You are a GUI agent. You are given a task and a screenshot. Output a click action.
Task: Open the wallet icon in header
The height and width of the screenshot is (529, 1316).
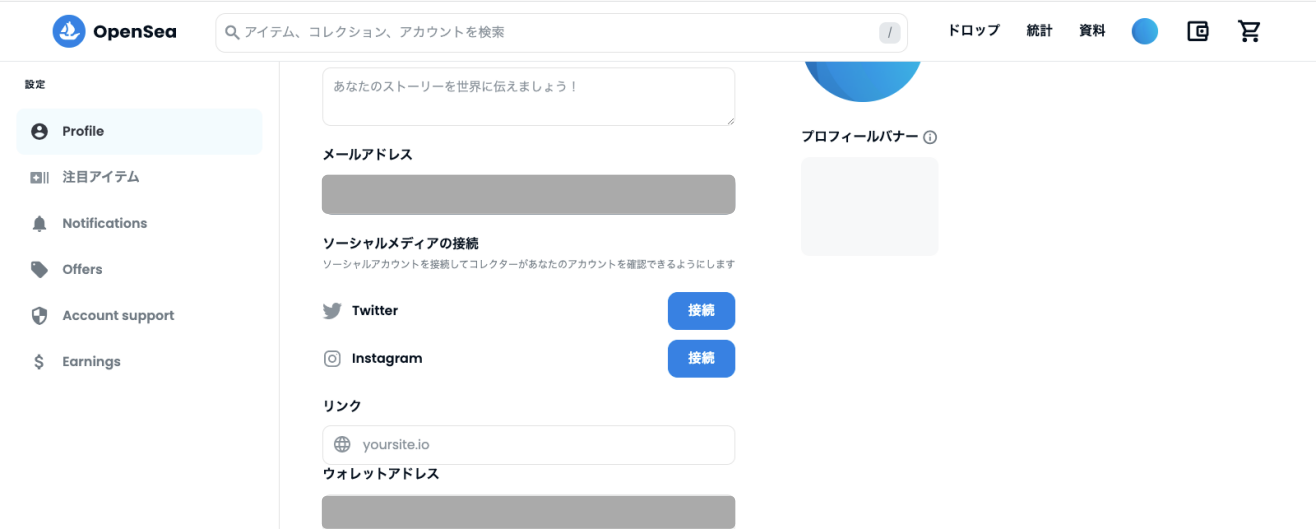(1197, 31)
